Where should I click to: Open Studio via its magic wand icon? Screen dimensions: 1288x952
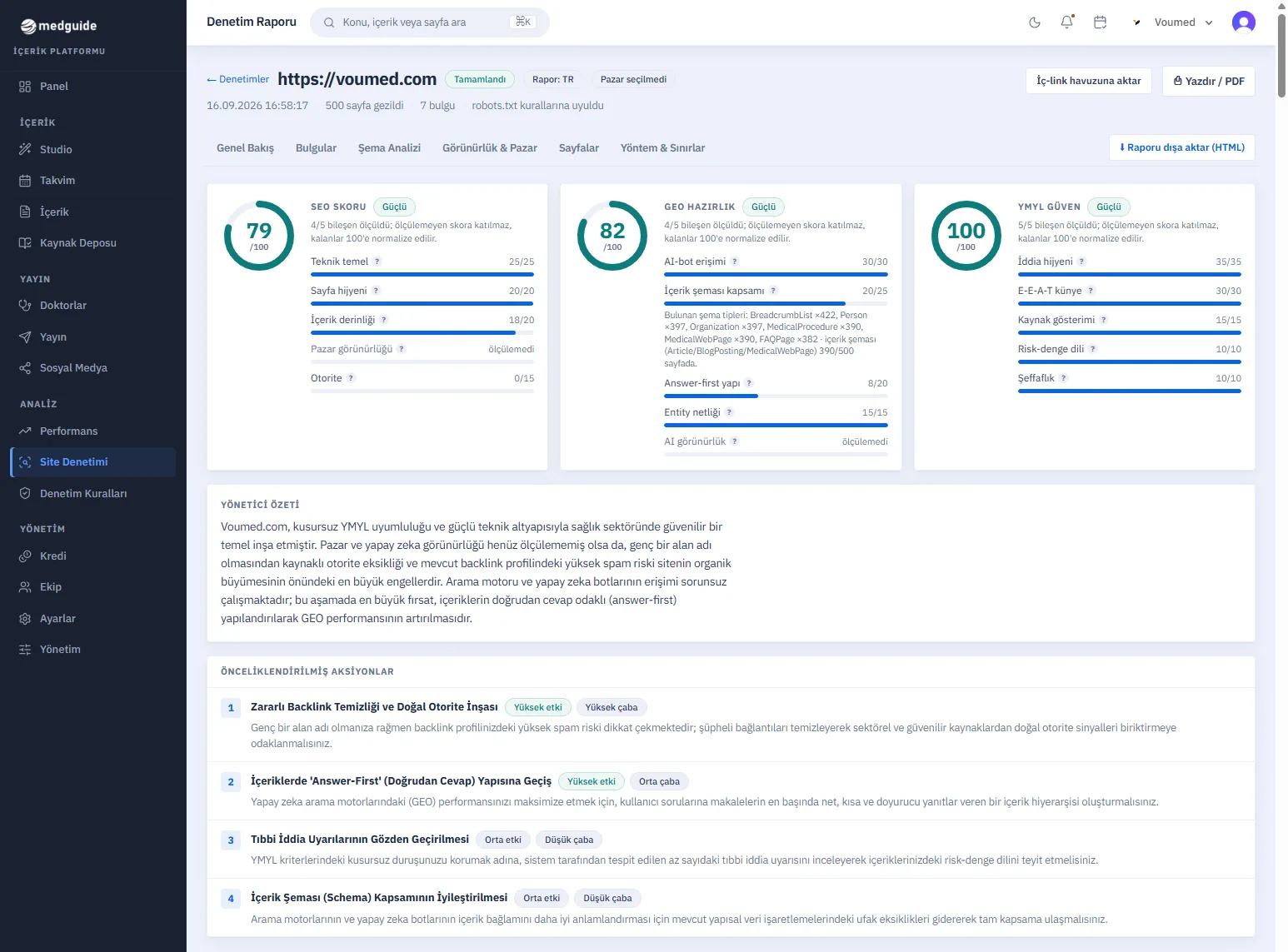click(x=25, y=149)
